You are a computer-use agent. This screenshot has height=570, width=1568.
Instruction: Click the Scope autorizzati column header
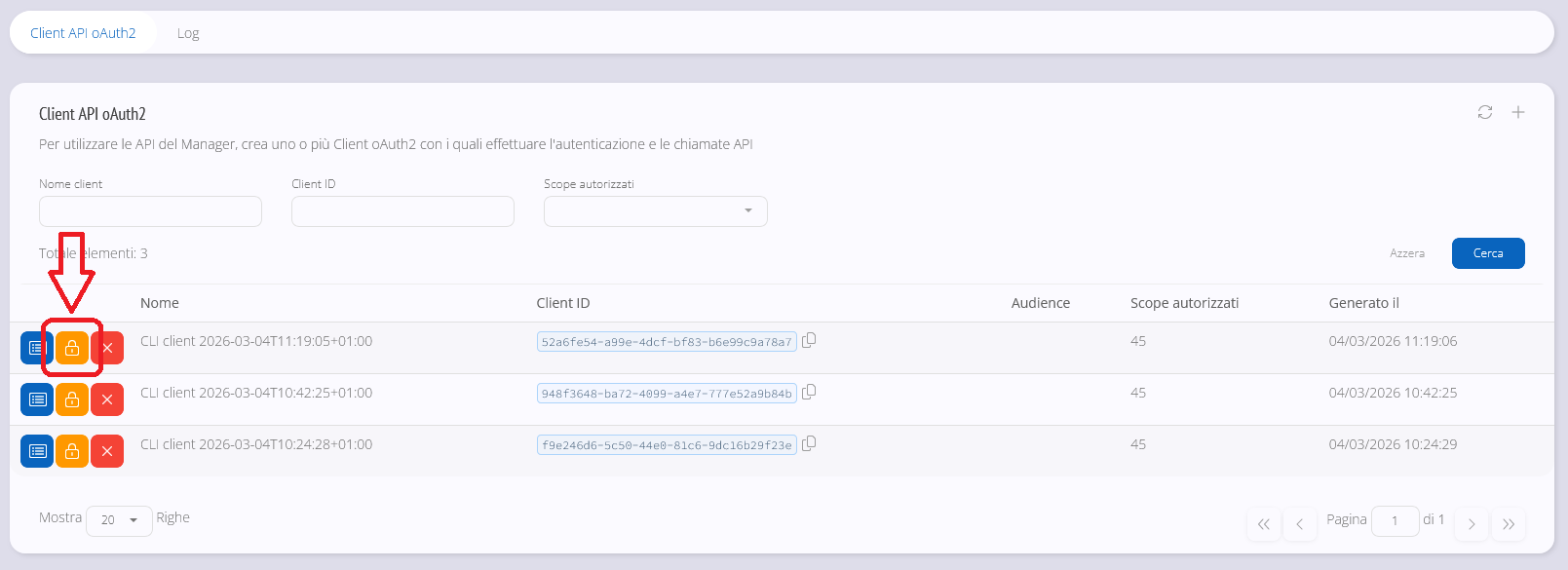1184,303
